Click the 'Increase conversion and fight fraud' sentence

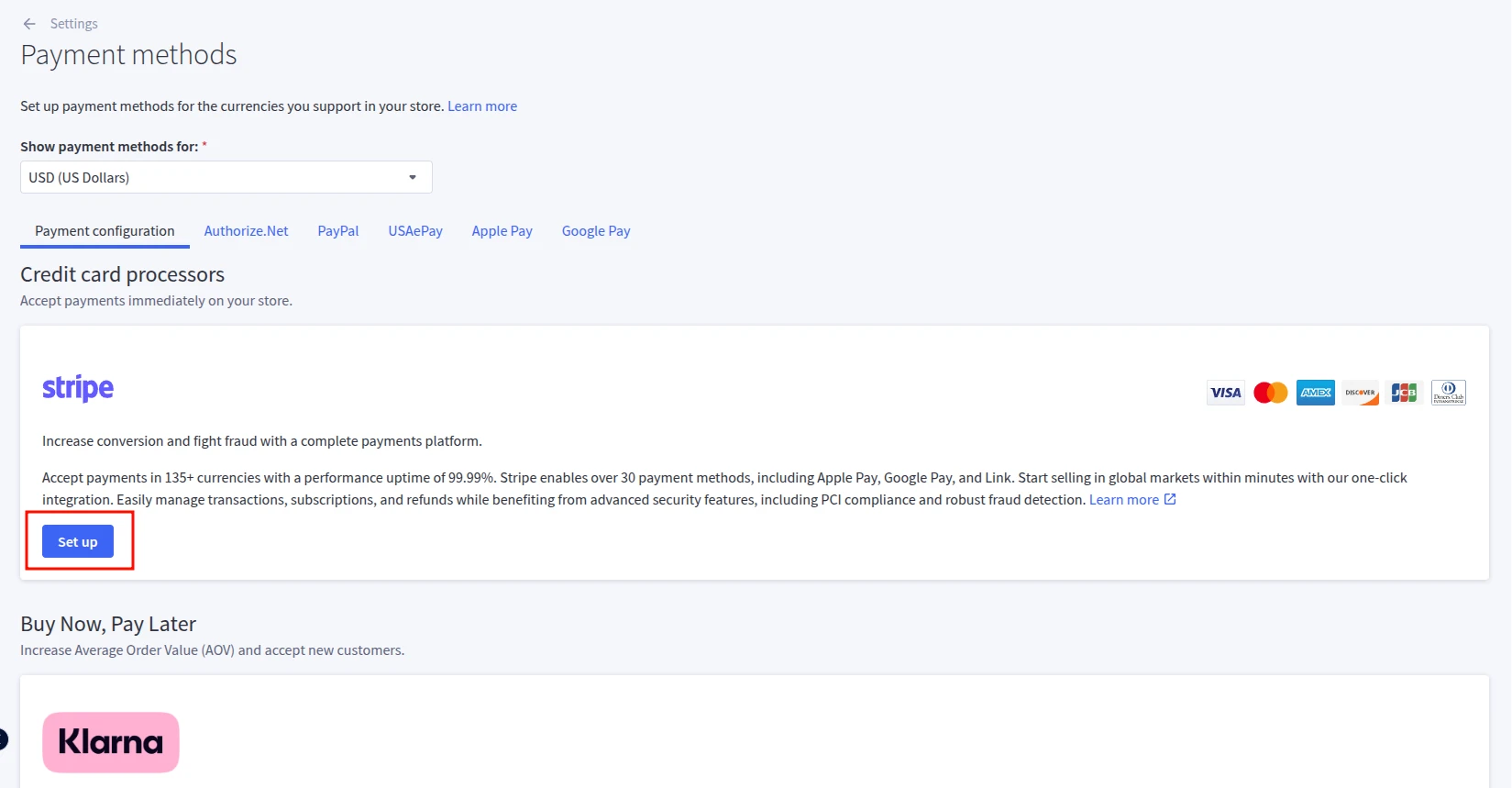[x=261, y=441]
